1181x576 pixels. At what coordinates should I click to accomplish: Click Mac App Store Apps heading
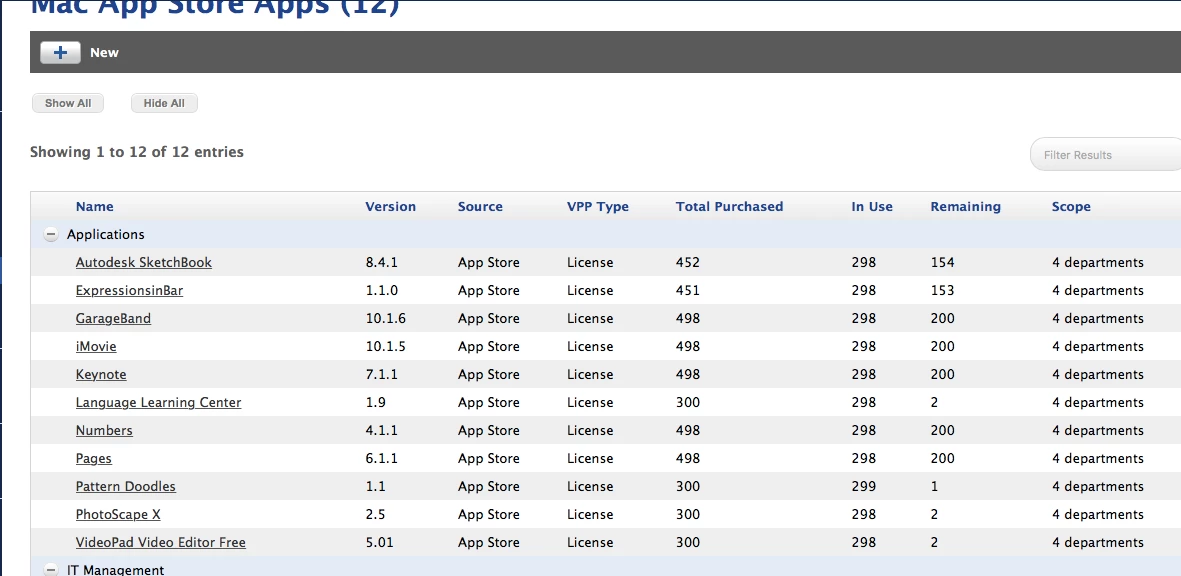pos(215,8)
